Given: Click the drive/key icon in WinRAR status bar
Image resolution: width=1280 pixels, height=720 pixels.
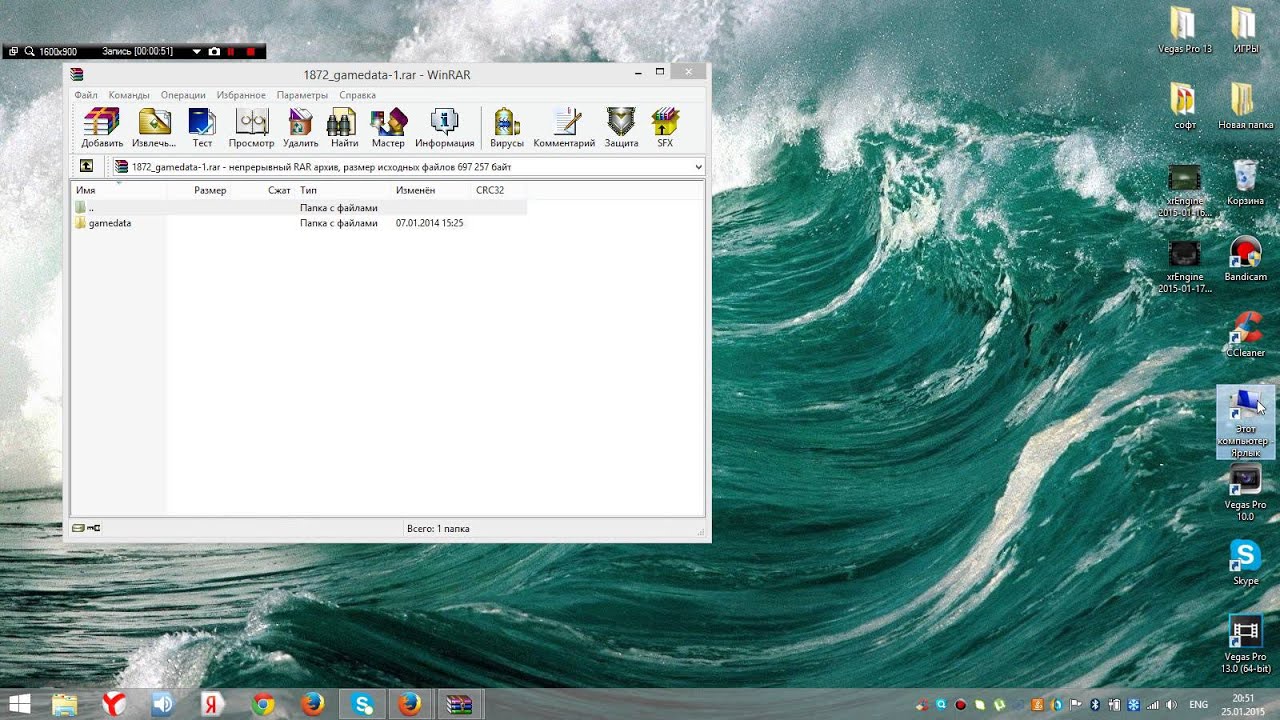Looking at the screenshot, I should click(86, 528).
